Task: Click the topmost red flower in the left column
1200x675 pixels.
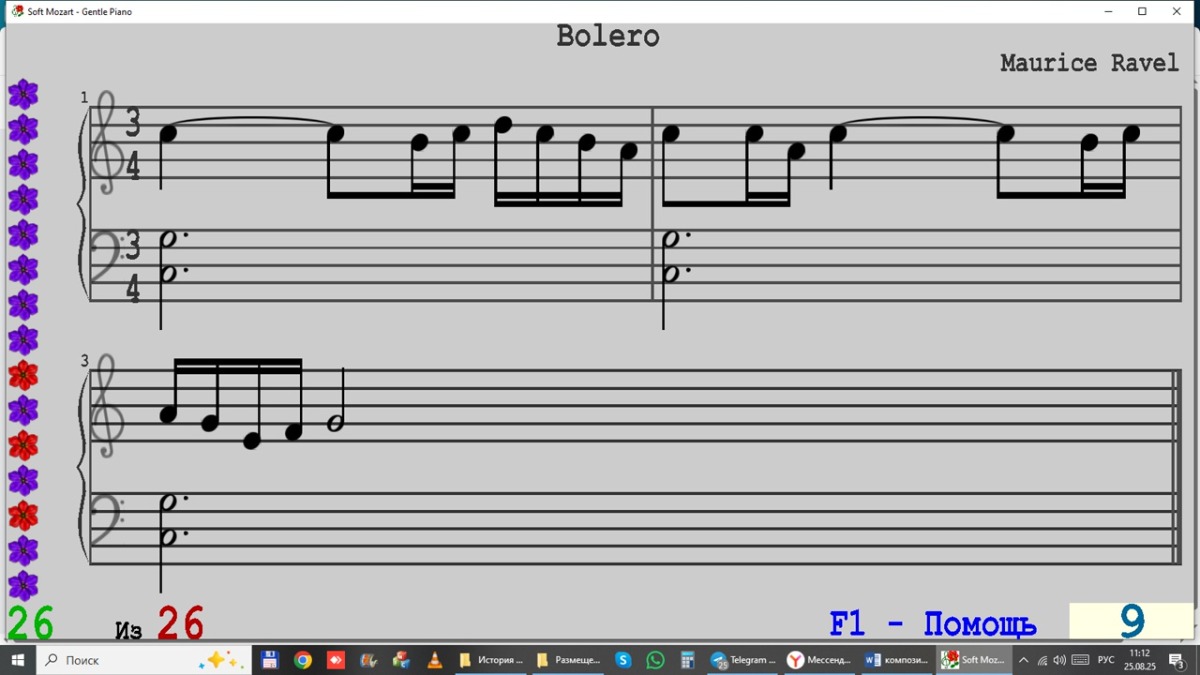Action: coord(23,375)
